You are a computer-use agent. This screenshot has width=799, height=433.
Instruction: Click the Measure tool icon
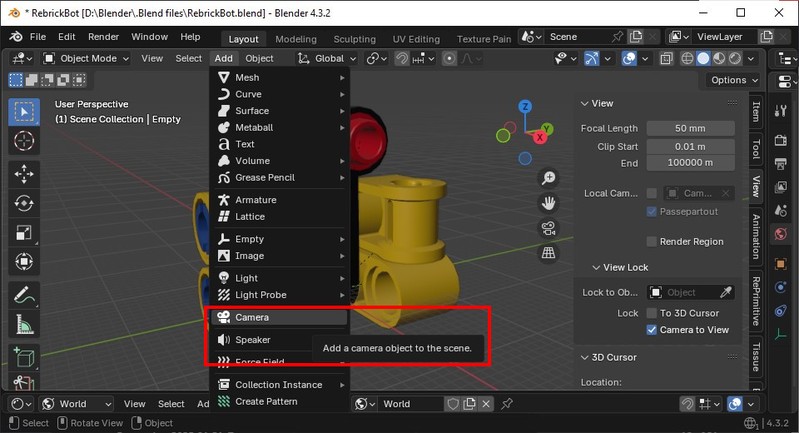click(24, 325)
